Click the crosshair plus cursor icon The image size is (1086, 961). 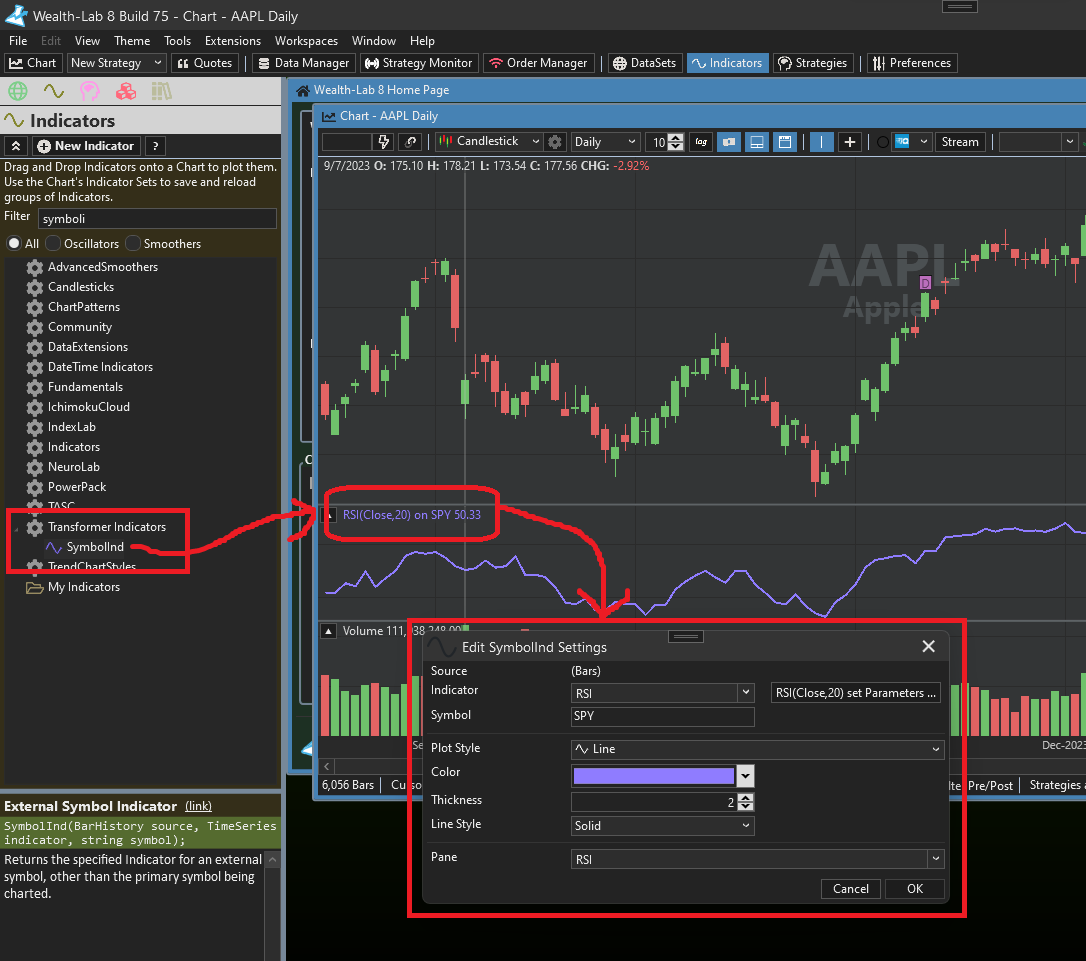pyautogui.click(x=850, y=142)
